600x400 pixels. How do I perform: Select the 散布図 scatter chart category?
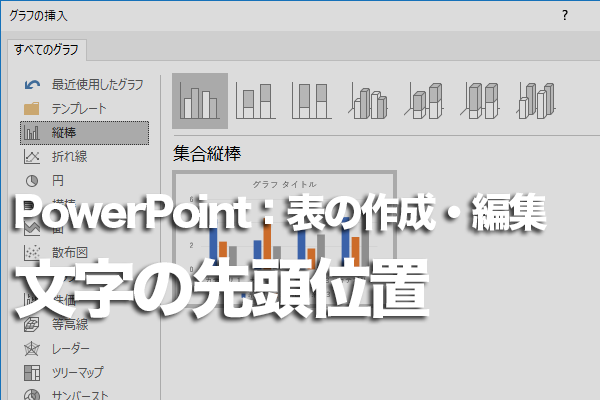point(85,253)
